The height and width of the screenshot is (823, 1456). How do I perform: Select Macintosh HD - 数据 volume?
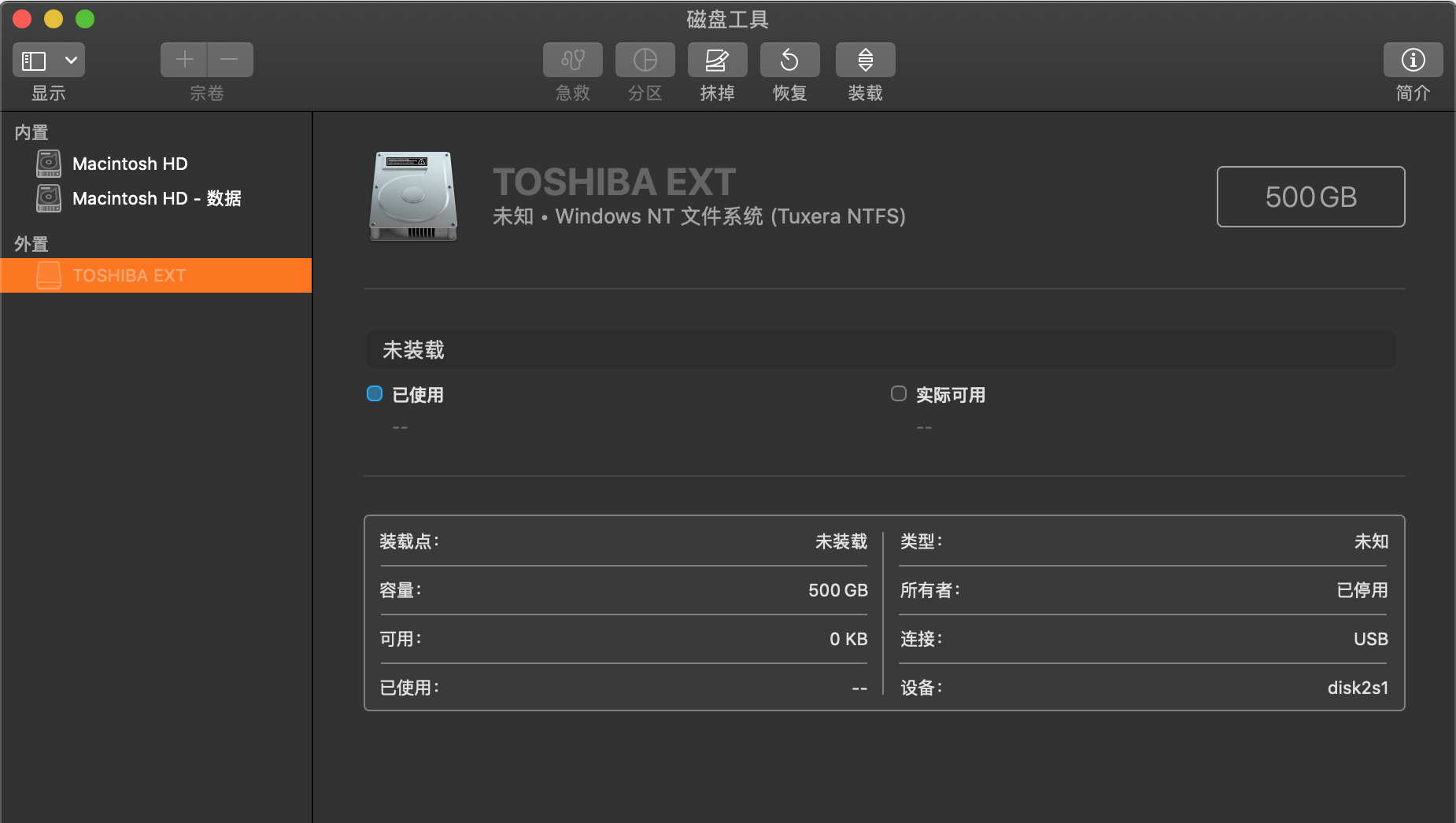coord(157,198)
